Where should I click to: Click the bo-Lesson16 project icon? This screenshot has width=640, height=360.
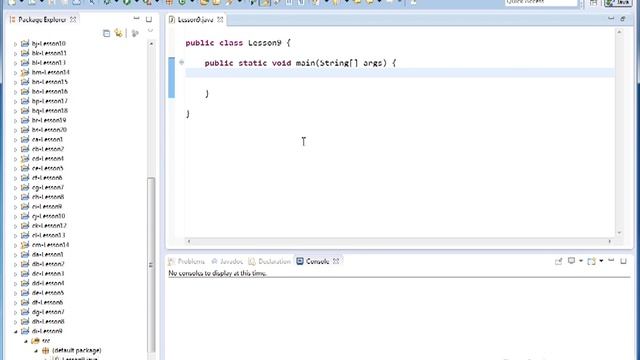(x=25, y=91)
